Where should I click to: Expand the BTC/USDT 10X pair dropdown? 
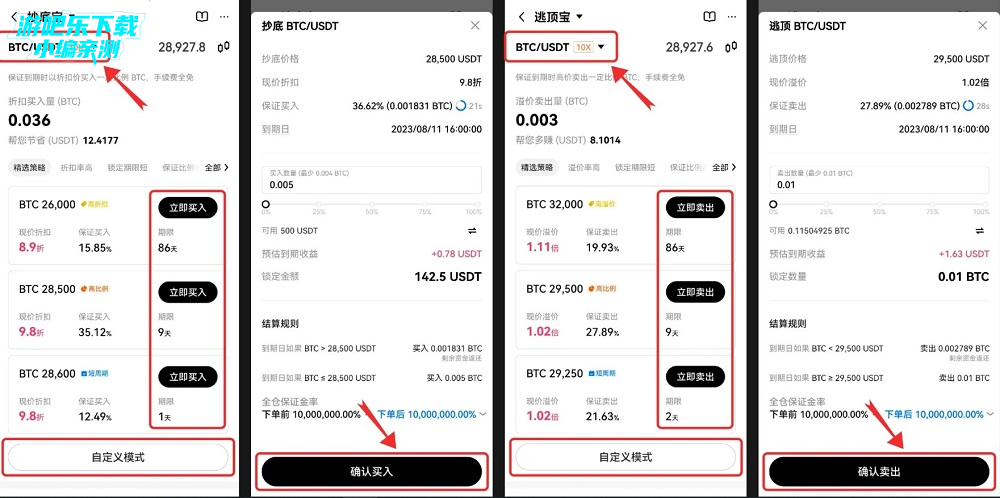pyautogui.click(x=601, y=47)
